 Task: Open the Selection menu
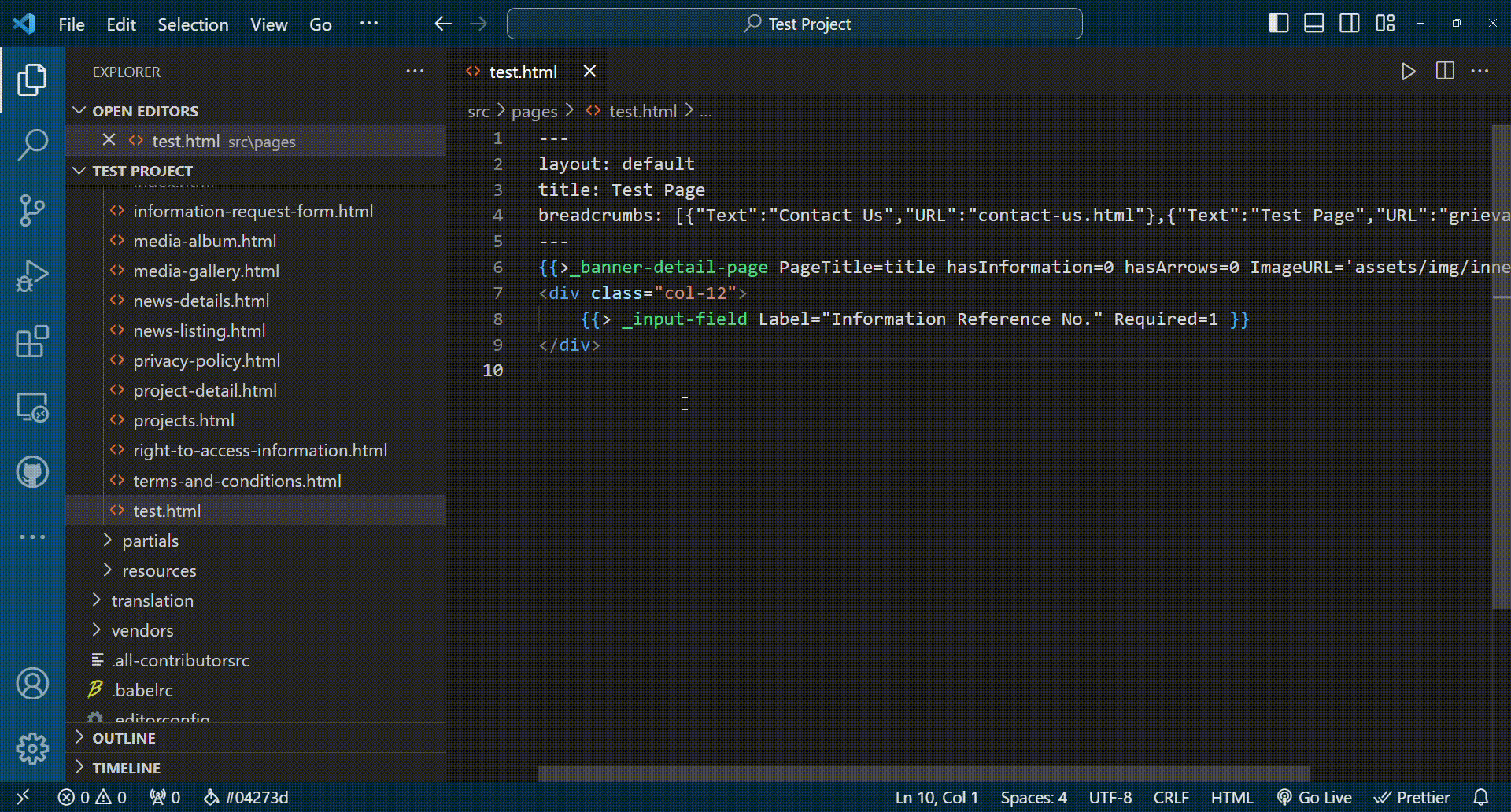[193, 24]
